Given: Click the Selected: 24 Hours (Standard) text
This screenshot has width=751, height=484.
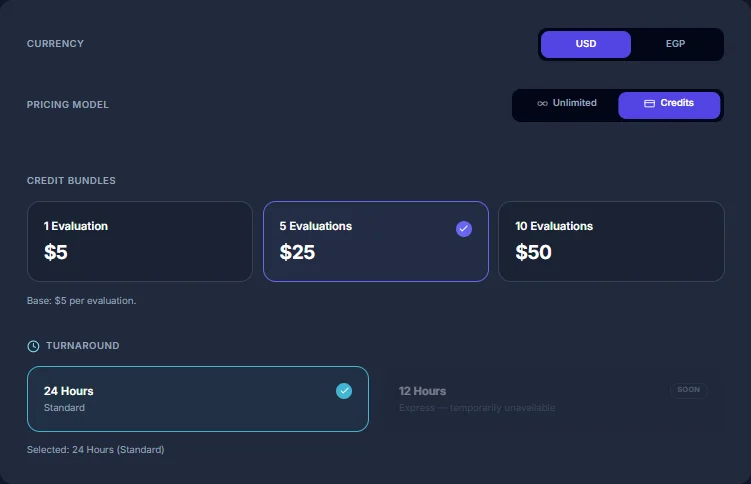Looking at the screenshot, I should 95,450.
